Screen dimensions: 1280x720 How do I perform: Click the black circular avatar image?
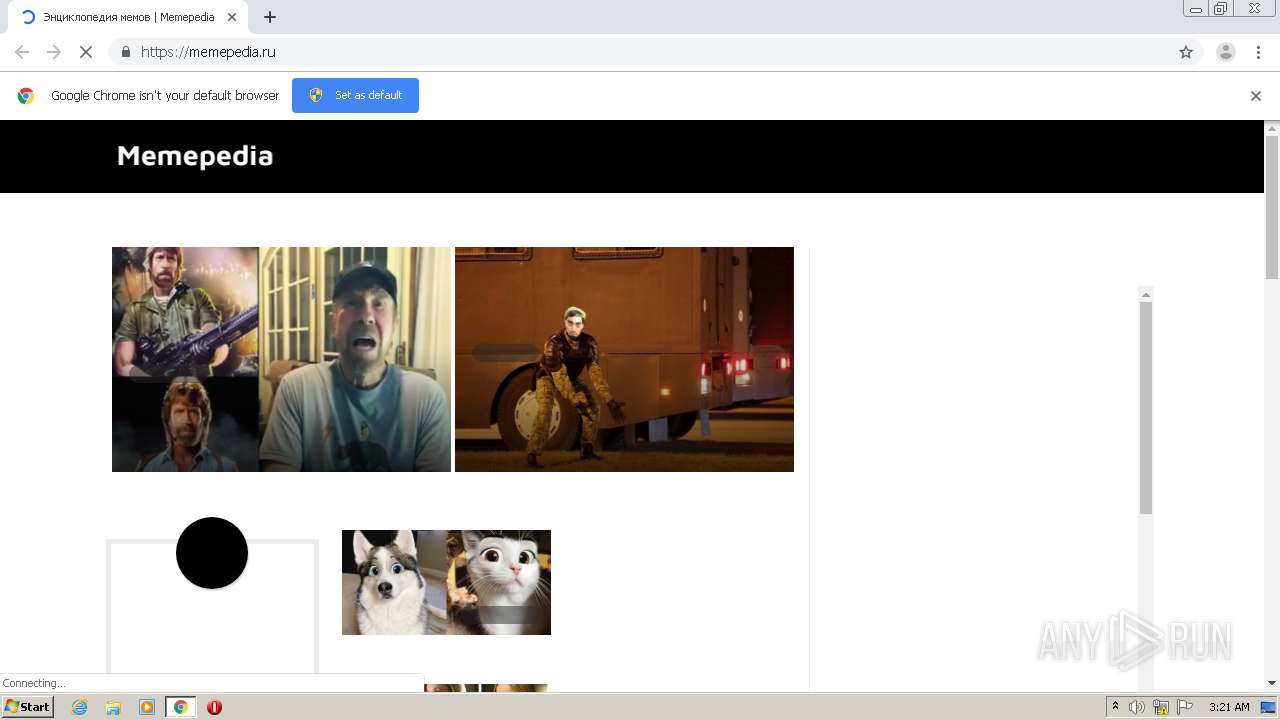coord(212,553)
